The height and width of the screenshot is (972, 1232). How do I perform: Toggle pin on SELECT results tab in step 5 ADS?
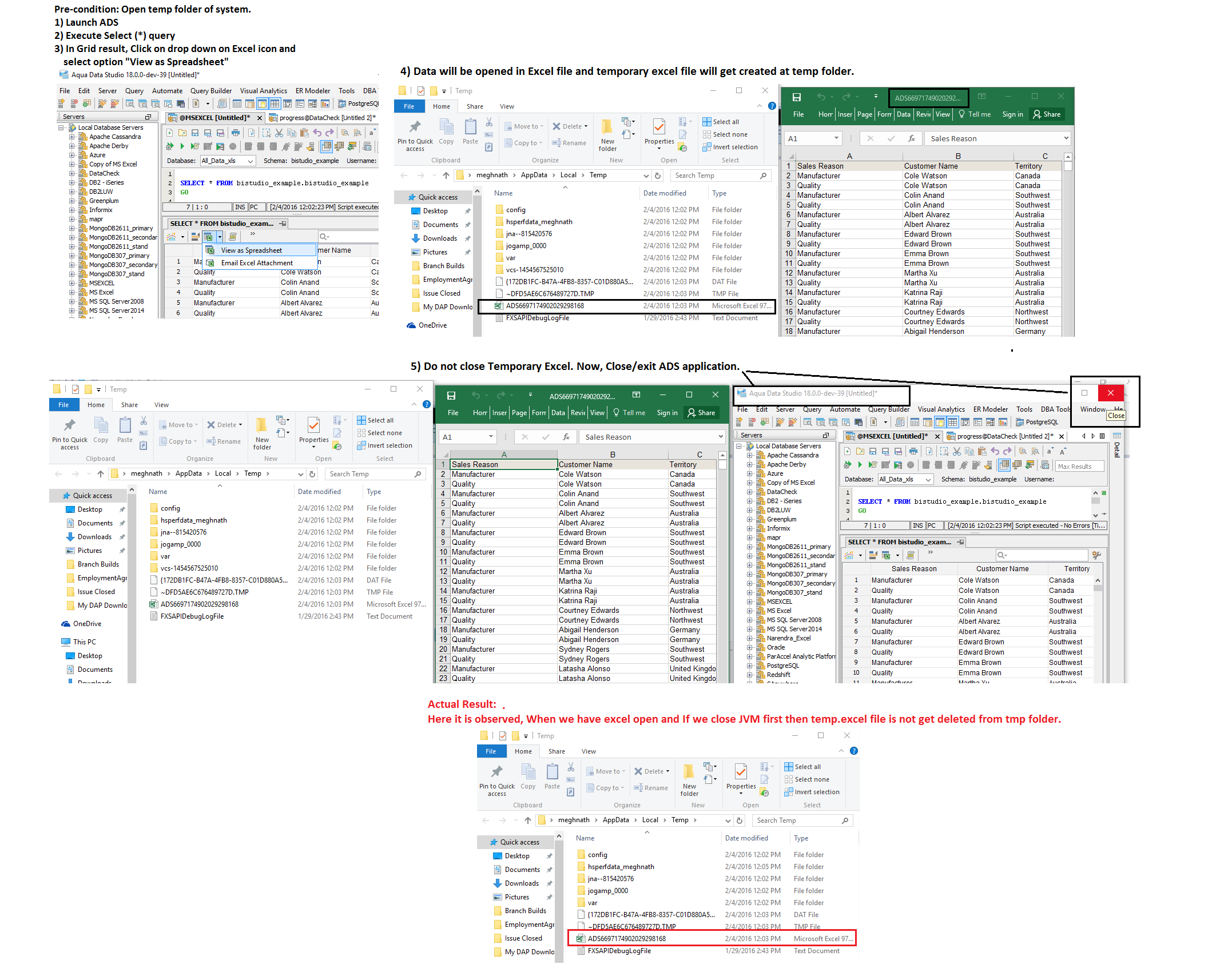pyautogui.click(x=960, y=542)
